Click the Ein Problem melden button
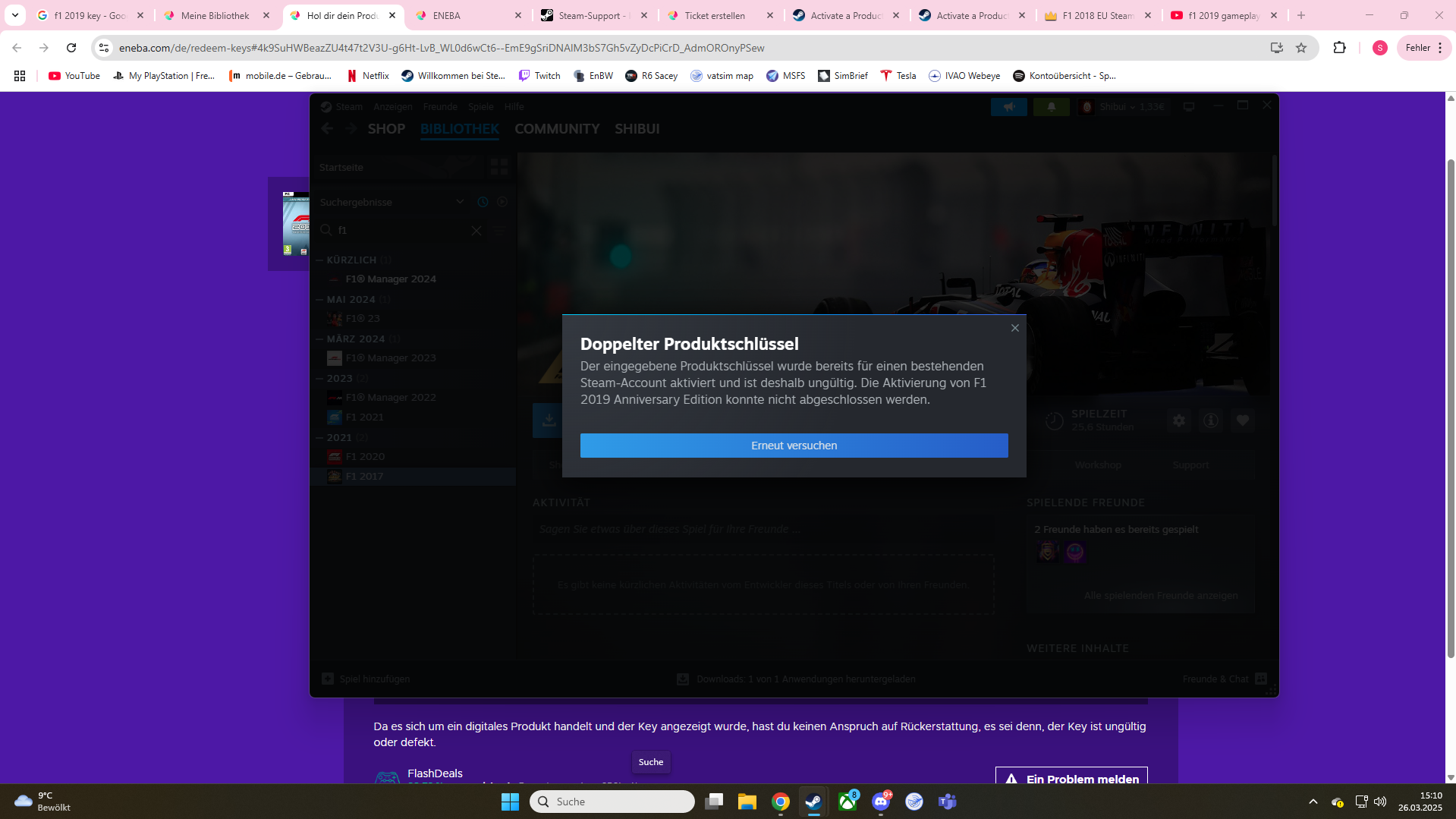This screenshot has width=1456, height=819. pos(1071,778)
